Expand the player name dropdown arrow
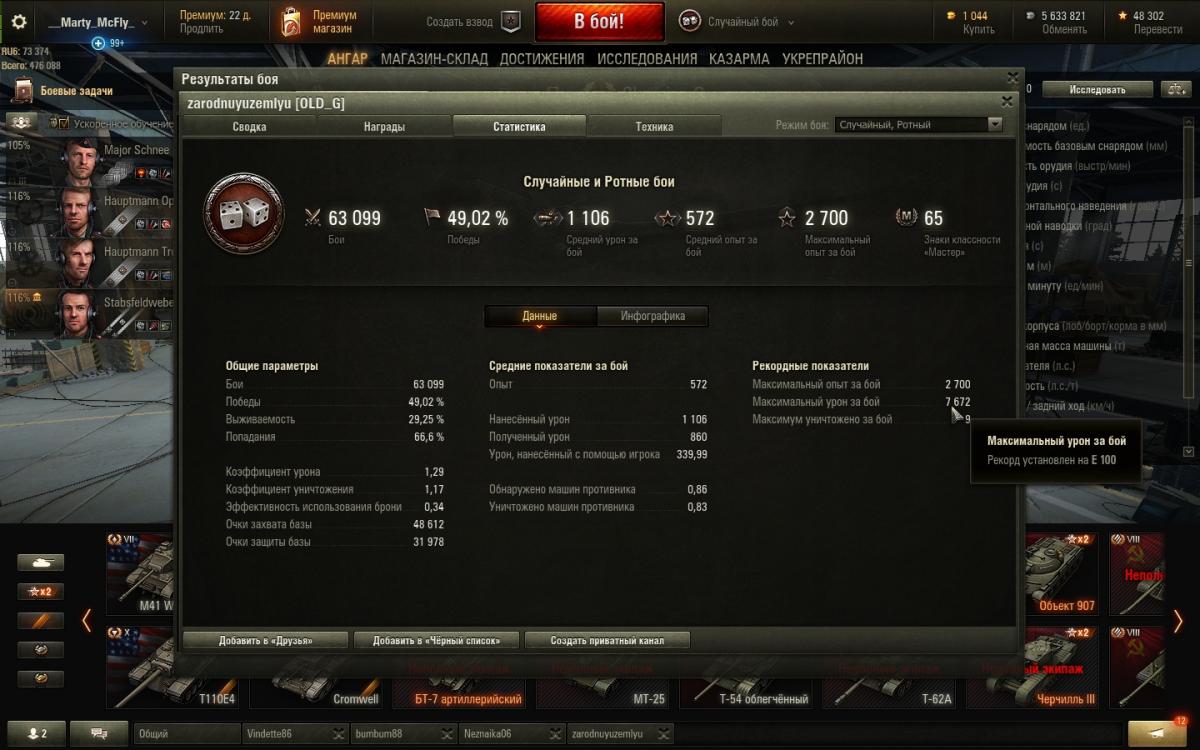 (x=145, y=22)
